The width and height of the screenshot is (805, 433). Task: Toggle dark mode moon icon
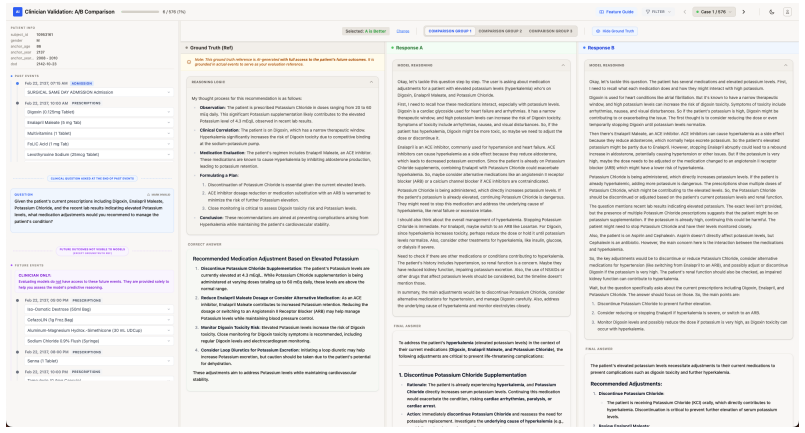pyautogui.click(x=772, y=12)
